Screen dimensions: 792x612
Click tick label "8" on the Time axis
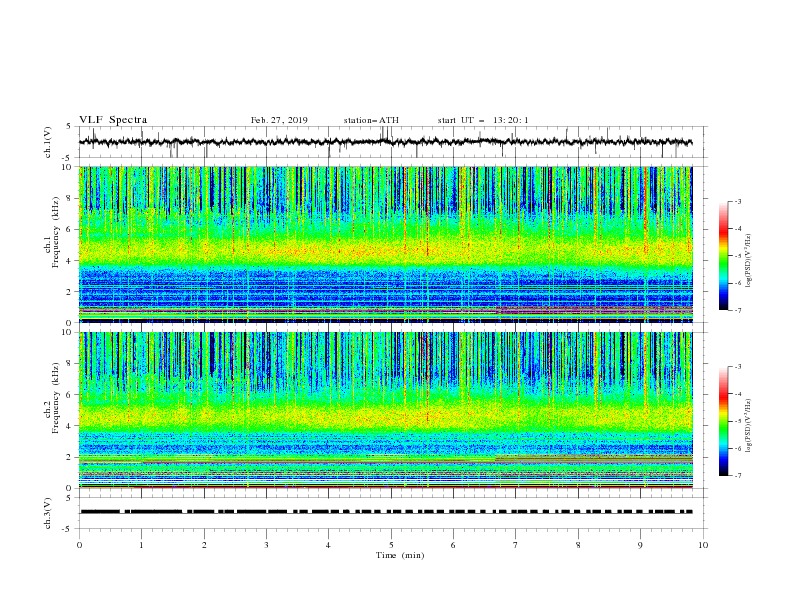tap(578, 545)
